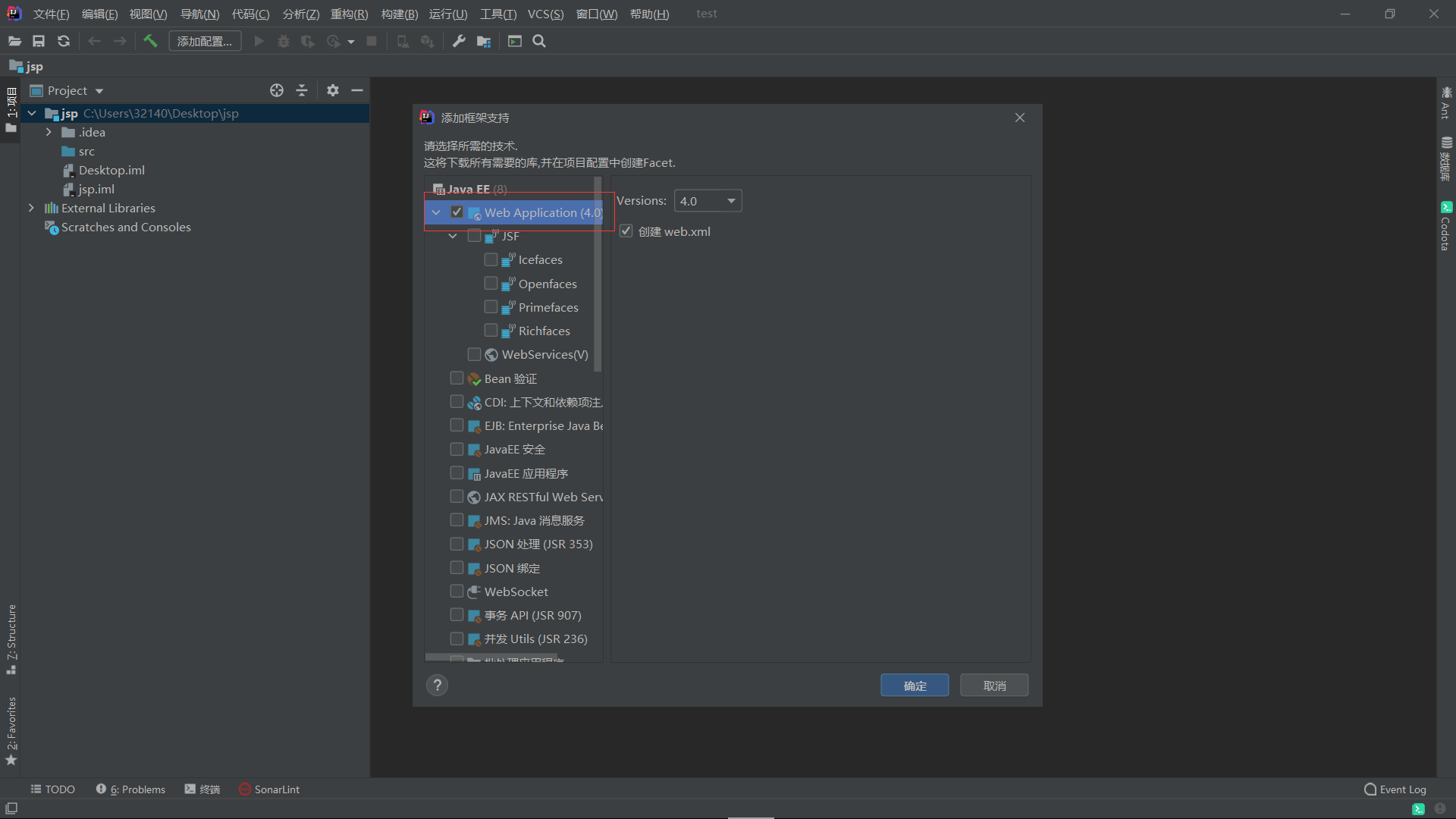This screenshot has width=1456, height=819.
Task: Check the JSON 绑定 checkbox
Action: pos(457,567)
